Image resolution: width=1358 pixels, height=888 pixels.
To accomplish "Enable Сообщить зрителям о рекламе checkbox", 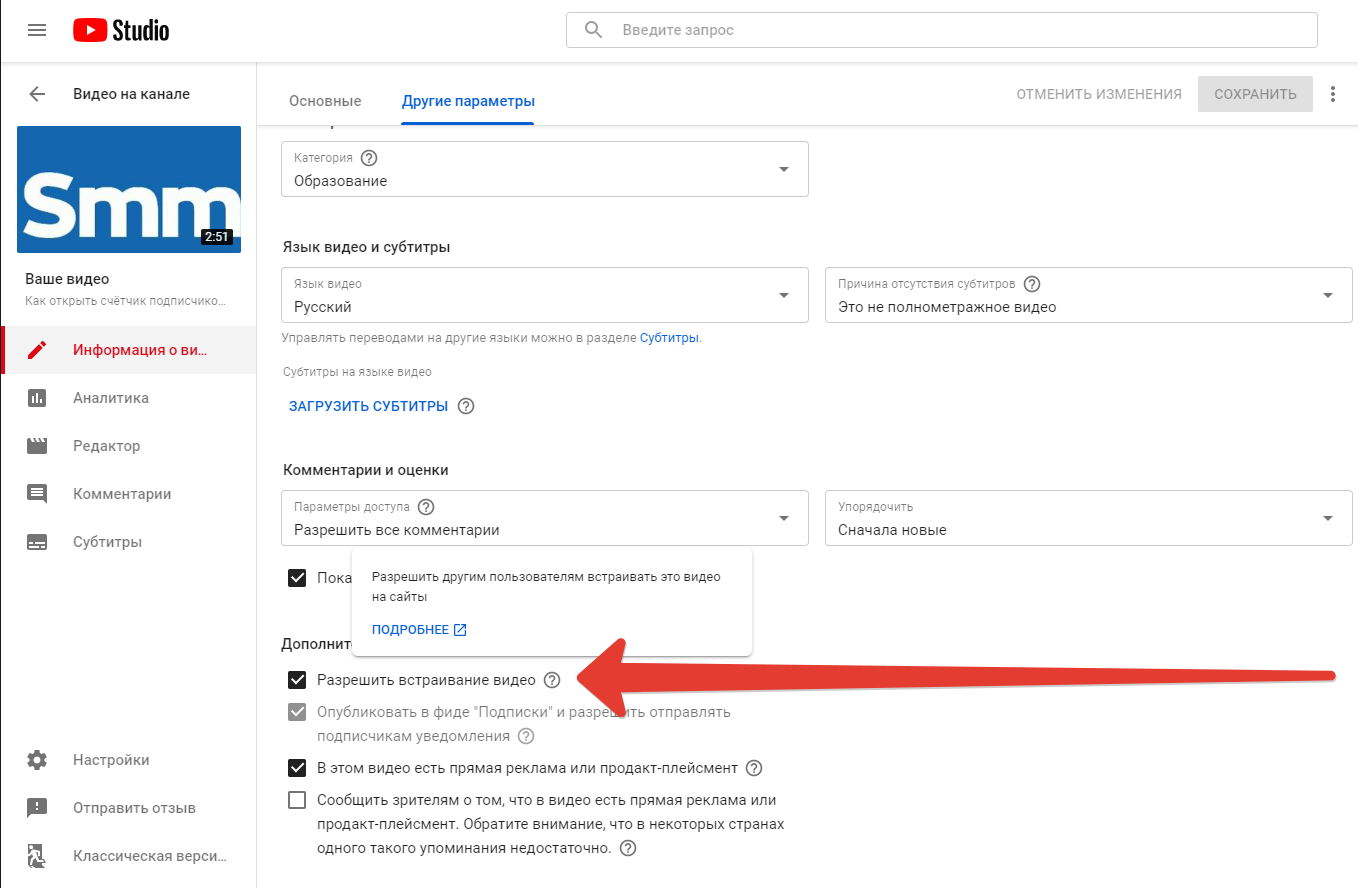I will pos(297,800).
